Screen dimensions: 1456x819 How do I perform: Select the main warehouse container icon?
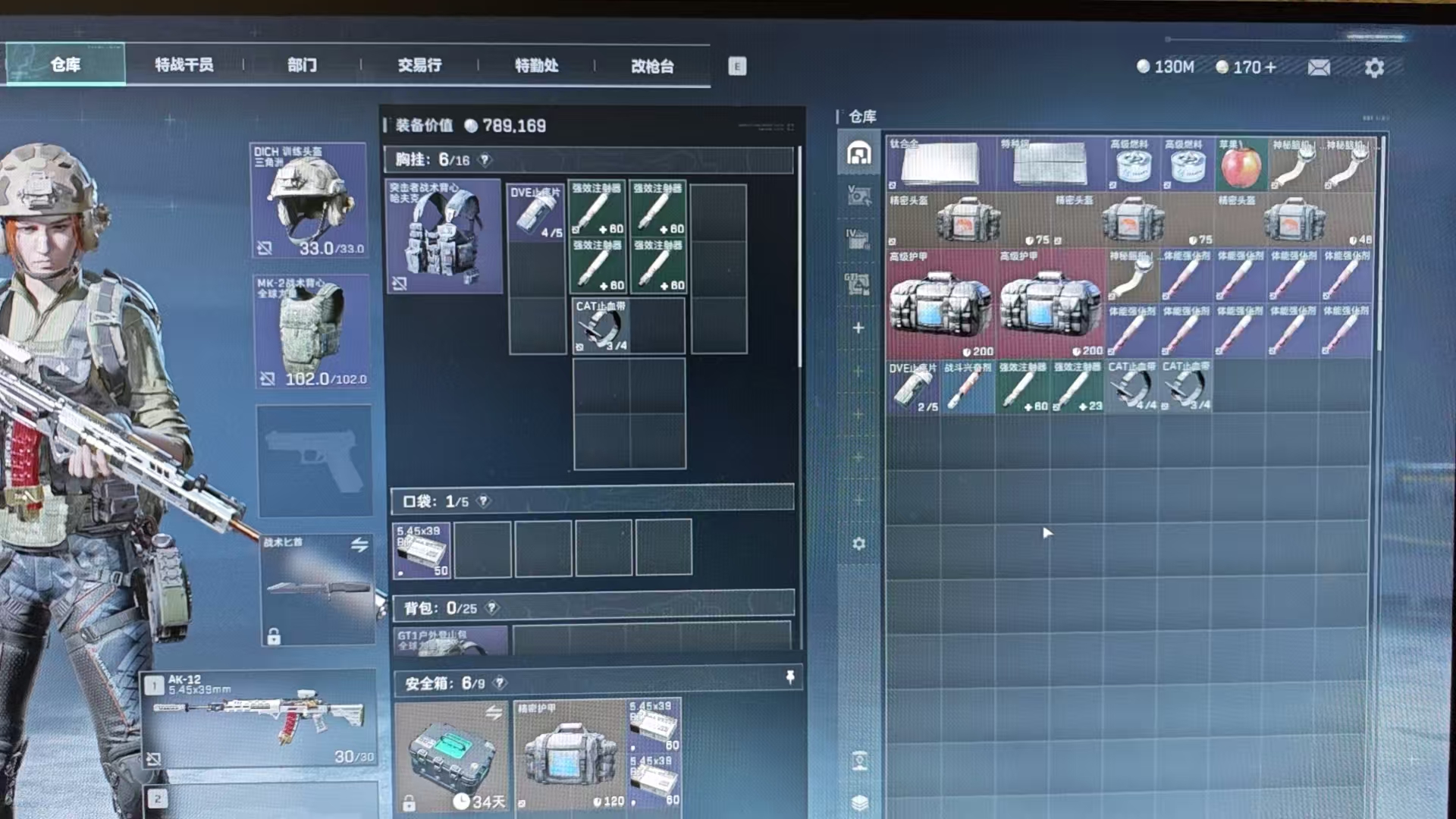pyautogui.click(x=858, y=154)
